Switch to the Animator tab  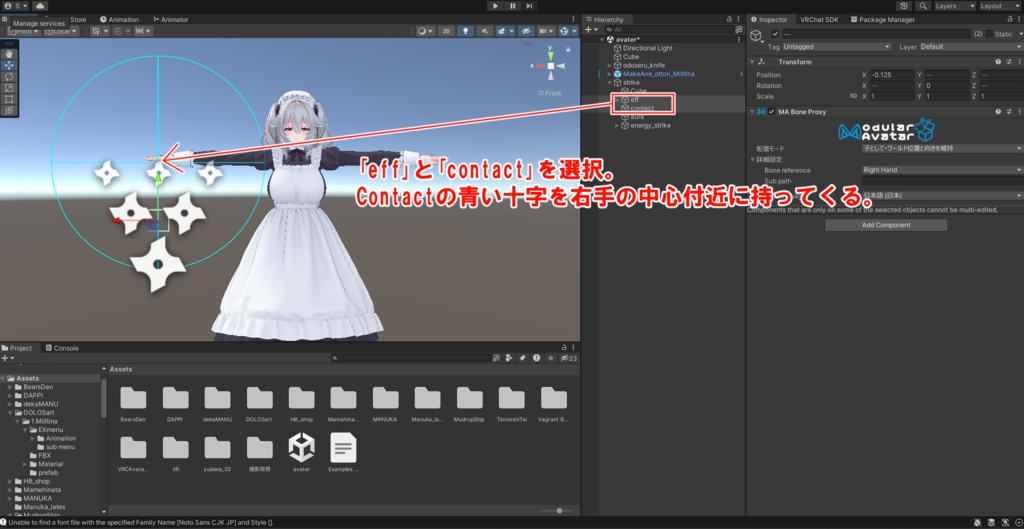coord(170,20)
